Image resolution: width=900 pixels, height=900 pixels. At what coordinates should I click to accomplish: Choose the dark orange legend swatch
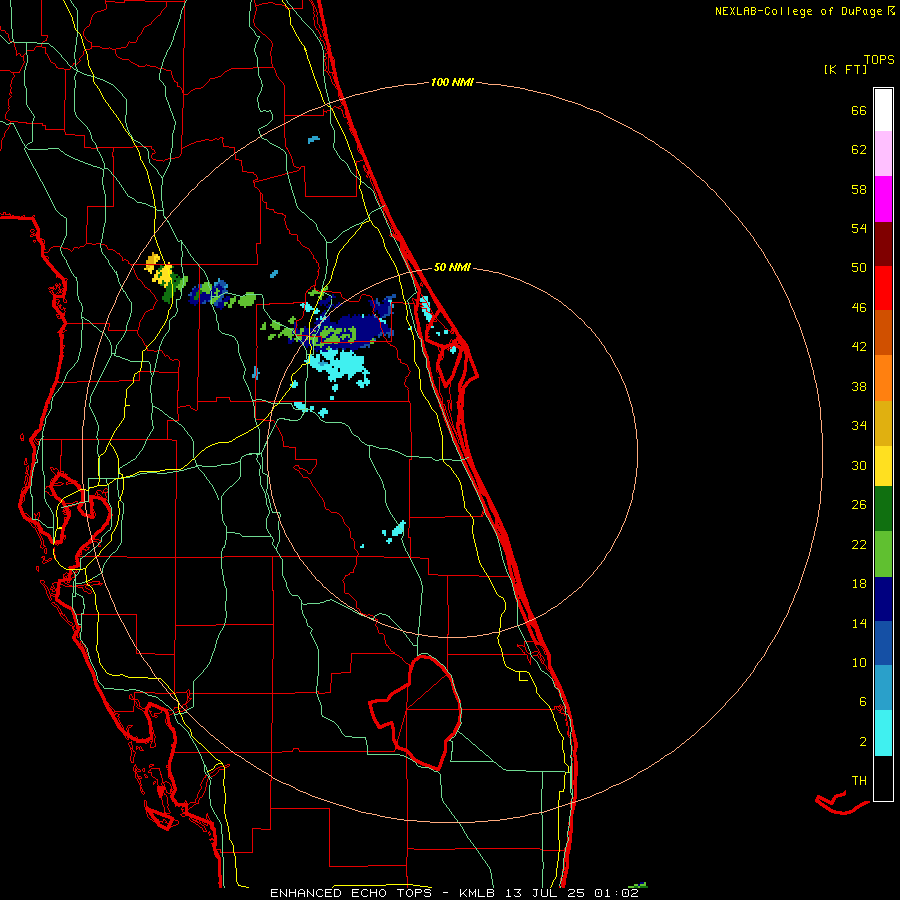(x=883, y=332)
